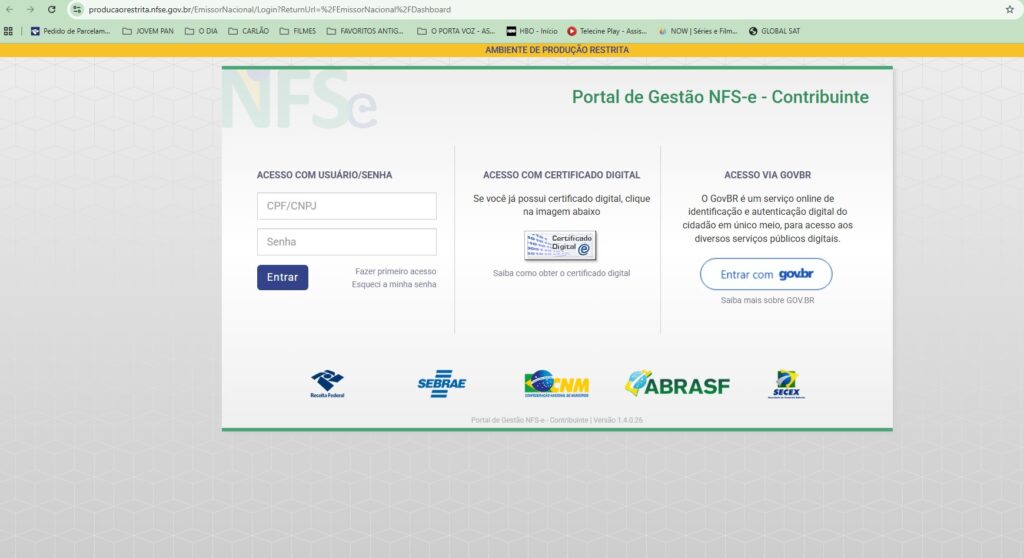Click the Entrar com gov.br button
Image resolution: width=1024 pixels, height=558 pixels.
click(765, 274)
